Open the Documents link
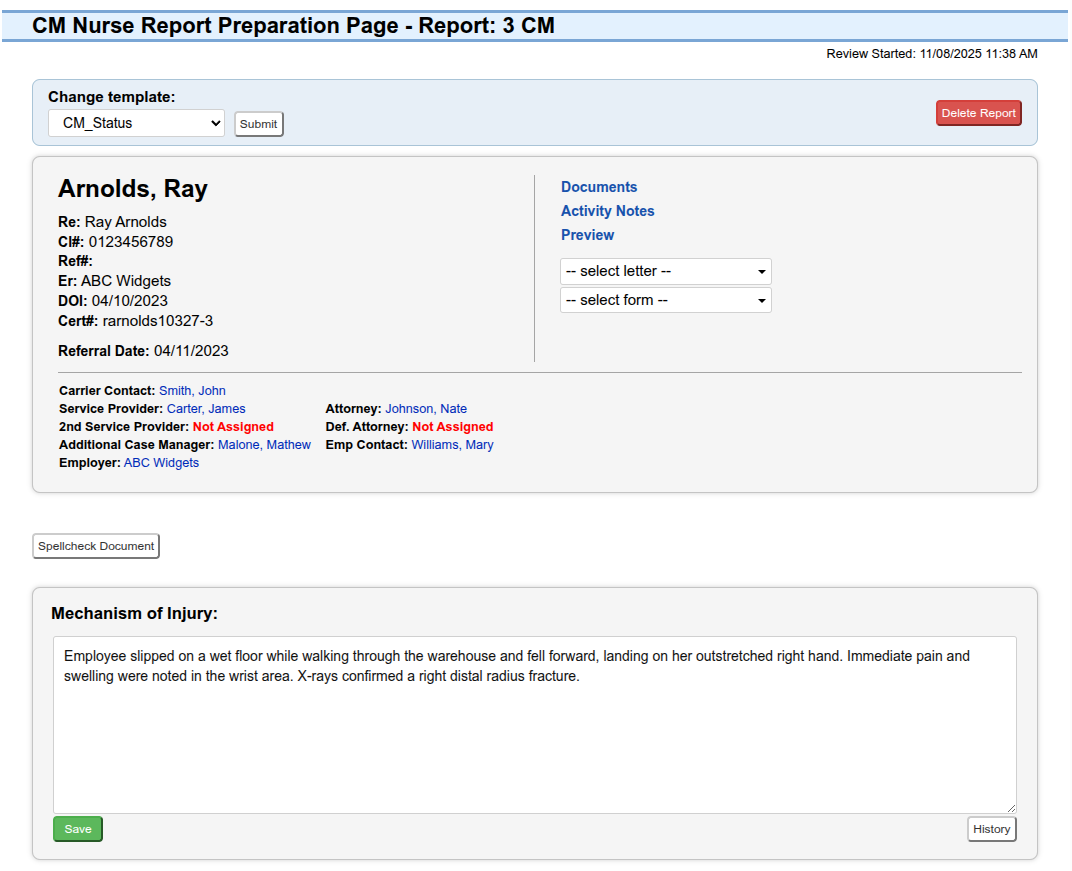This screenshot has height=871, width=1072. click(x=598, y=187)
